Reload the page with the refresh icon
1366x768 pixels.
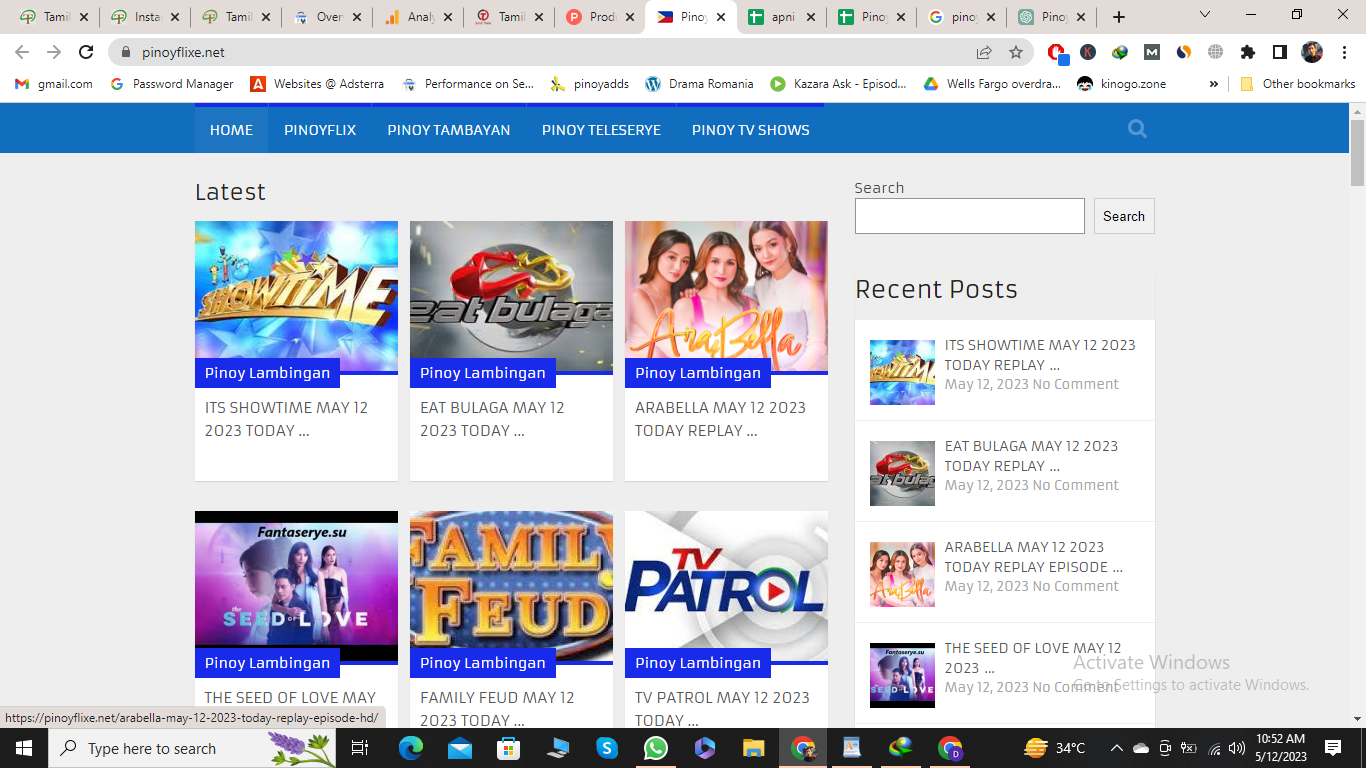pyautogui.click(x=86, y=52)
